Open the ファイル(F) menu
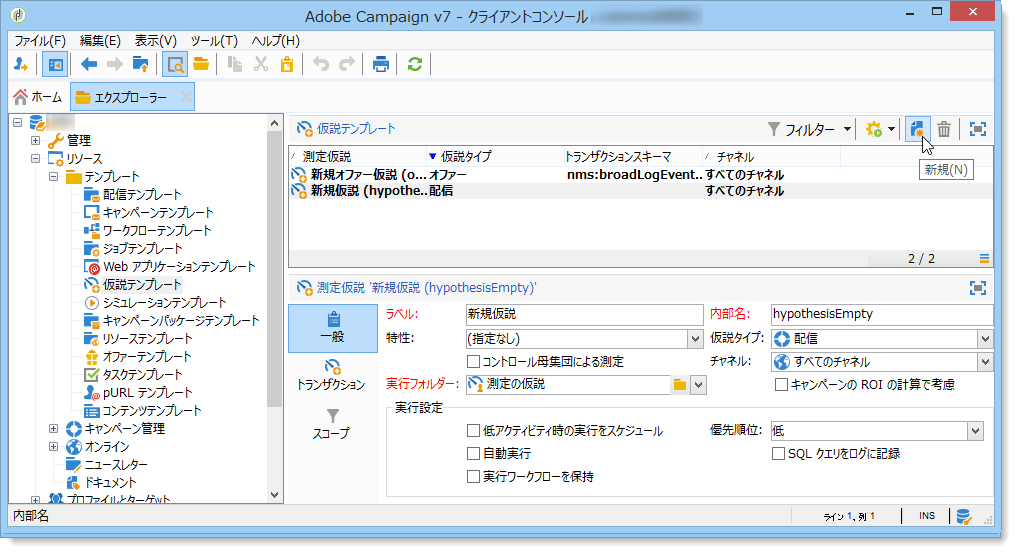The image size is (1016, 553). coord(40,41)
